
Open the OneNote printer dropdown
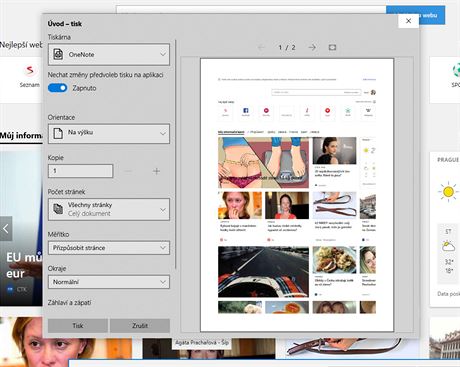tap(109, 54)
